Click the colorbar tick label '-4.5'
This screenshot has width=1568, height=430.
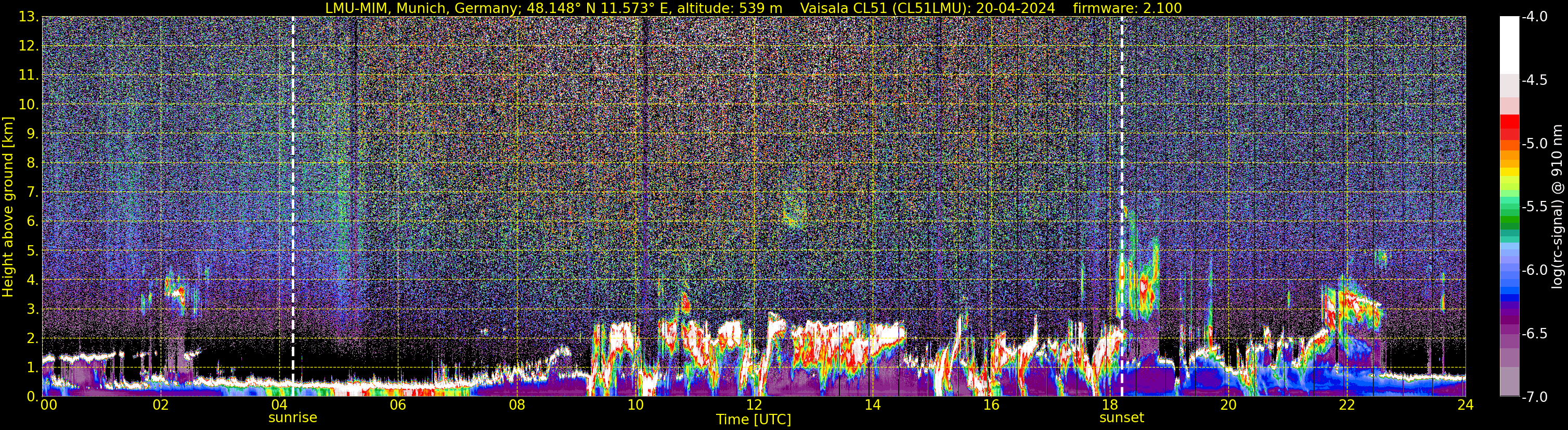click(x=1534, y=80)
